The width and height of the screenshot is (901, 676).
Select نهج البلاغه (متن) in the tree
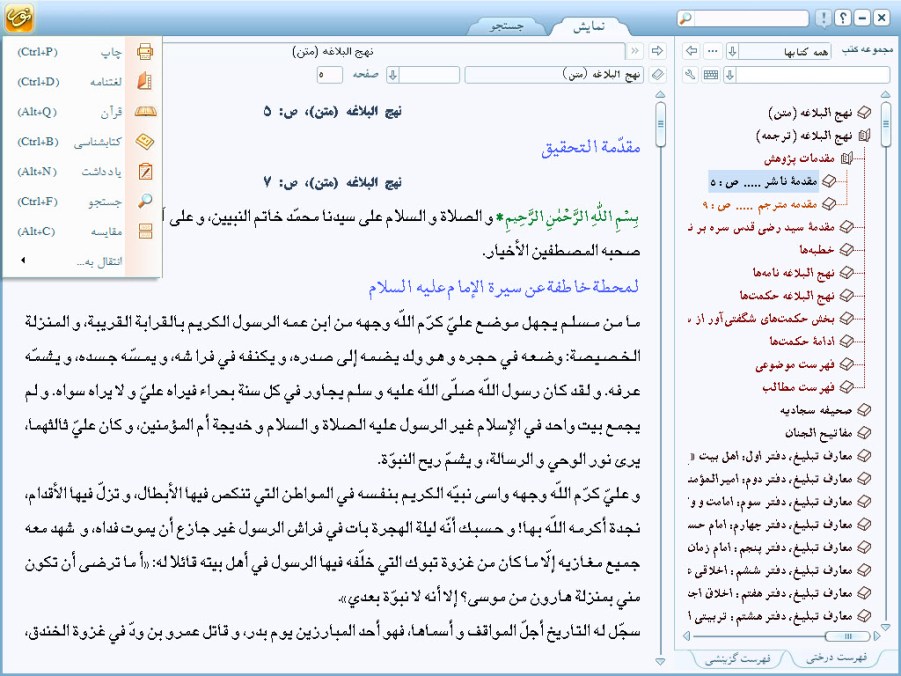tap(810, 113)
